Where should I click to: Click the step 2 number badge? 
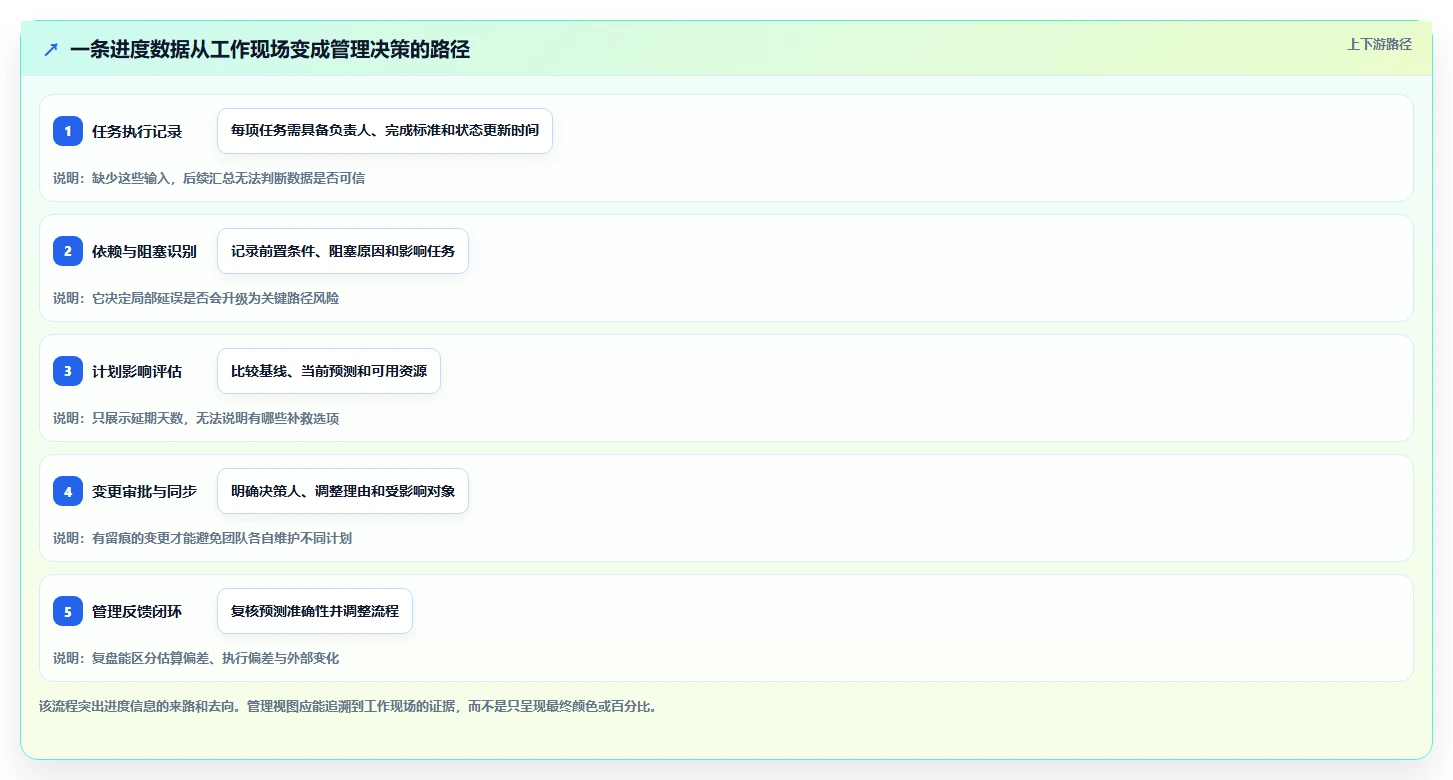point(68,251)
